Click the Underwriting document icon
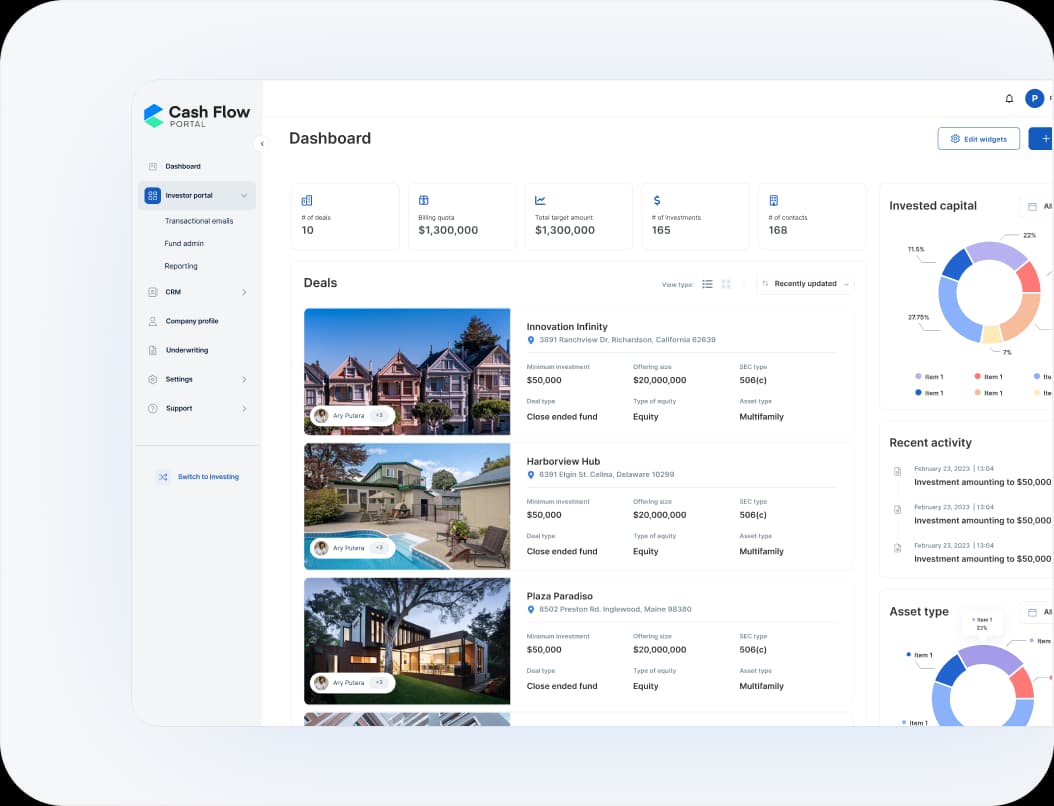The image size is (1054, 806). point(153,350)
